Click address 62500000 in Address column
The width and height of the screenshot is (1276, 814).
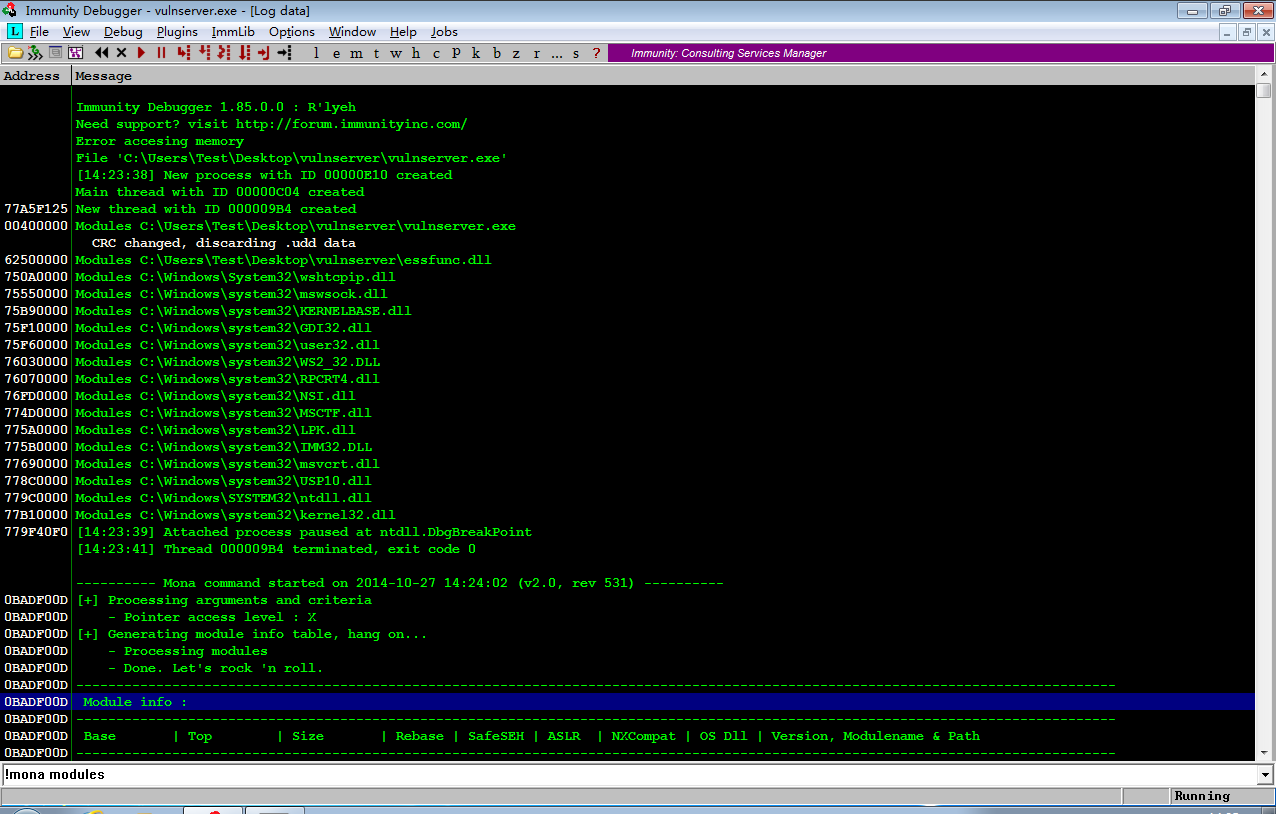click(x=36, y=260)
